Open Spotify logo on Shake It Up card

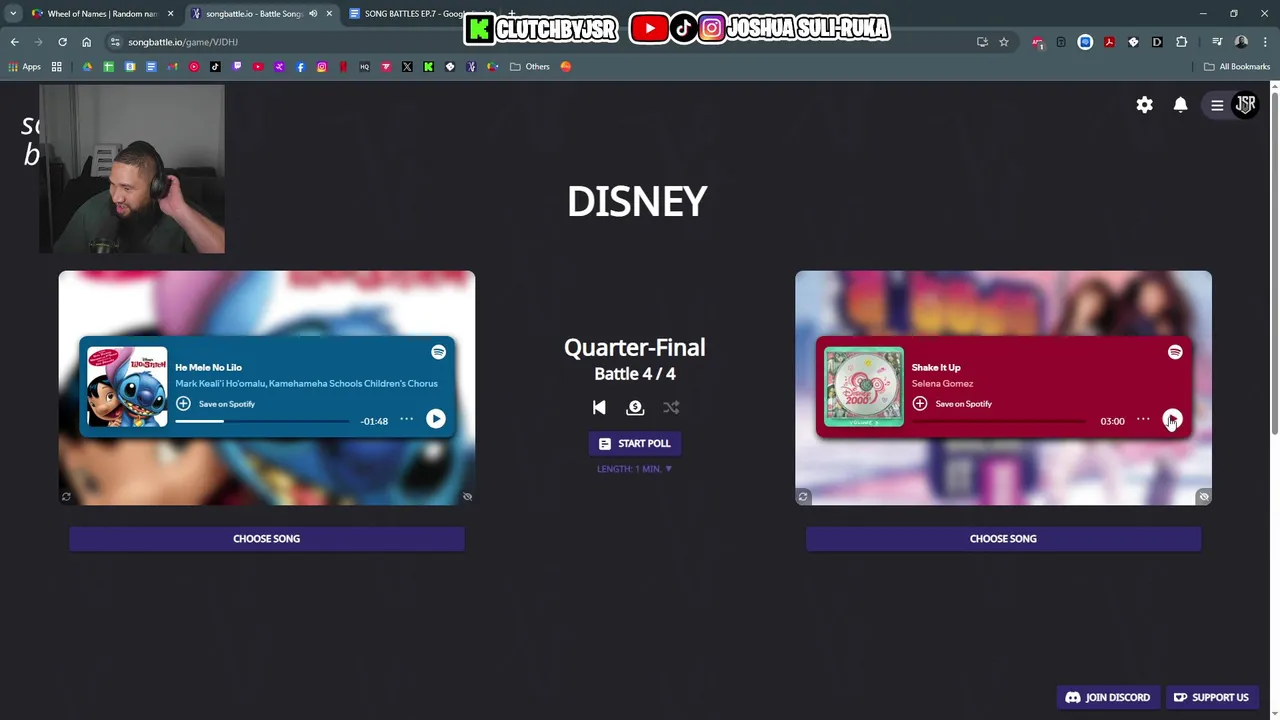click(x=1175, y=352)
